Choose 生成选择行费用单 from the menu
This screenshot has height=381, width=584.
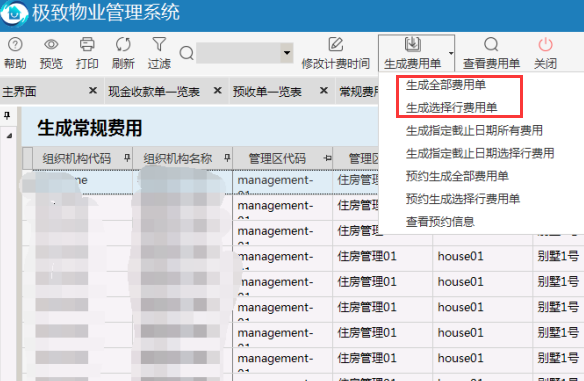click(451, 108)
